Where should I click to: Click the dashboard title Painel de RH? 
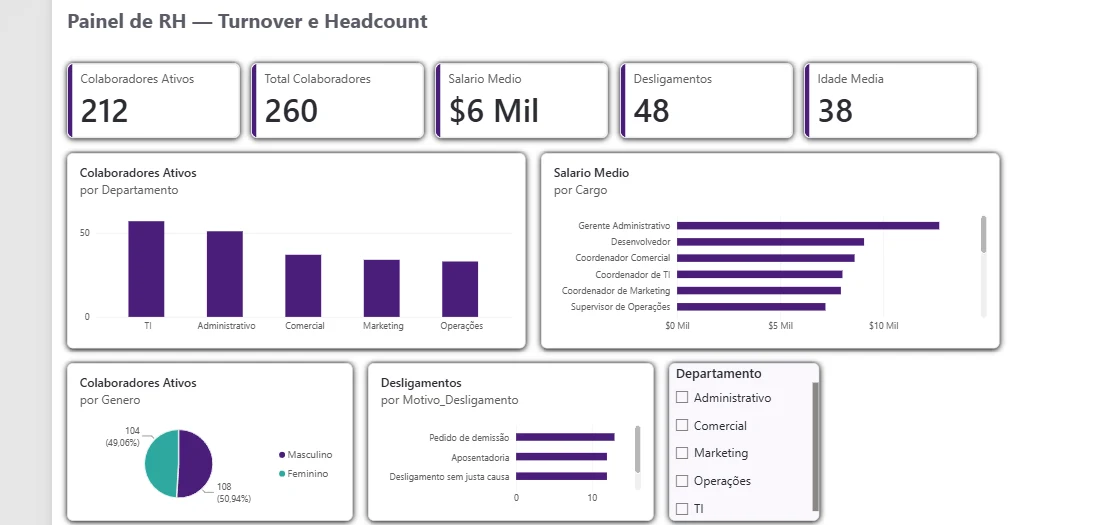(x=247, y=21)
